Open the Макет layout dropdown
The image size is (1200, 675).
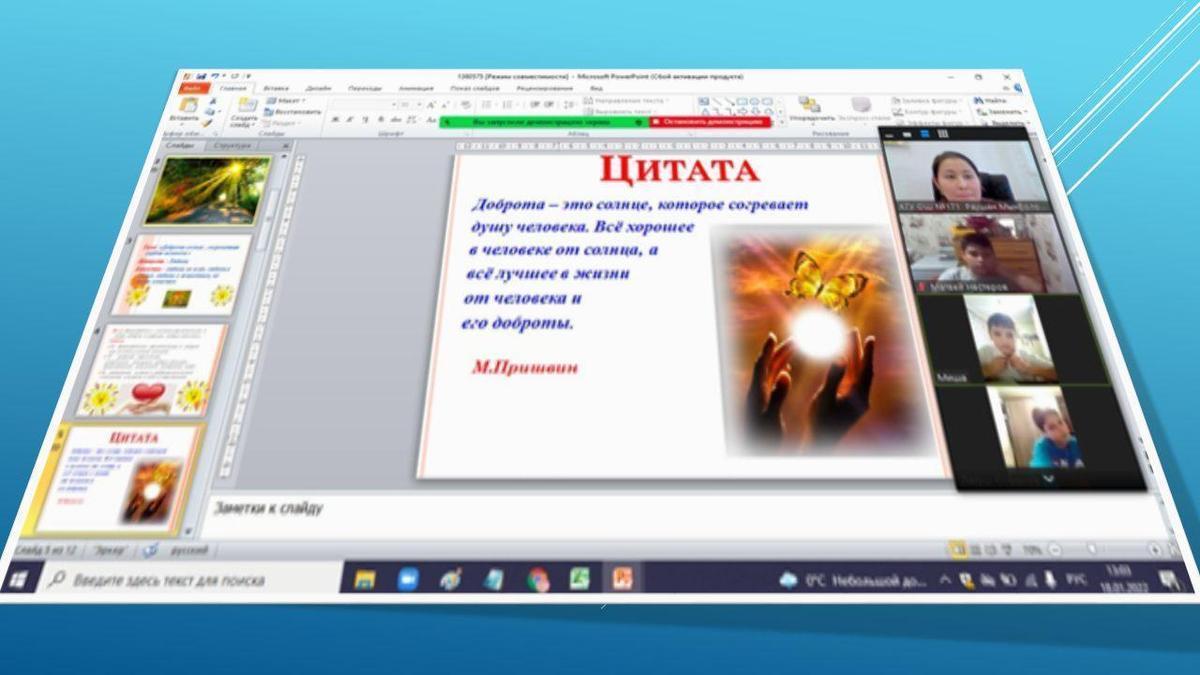(x=290, y=101)
